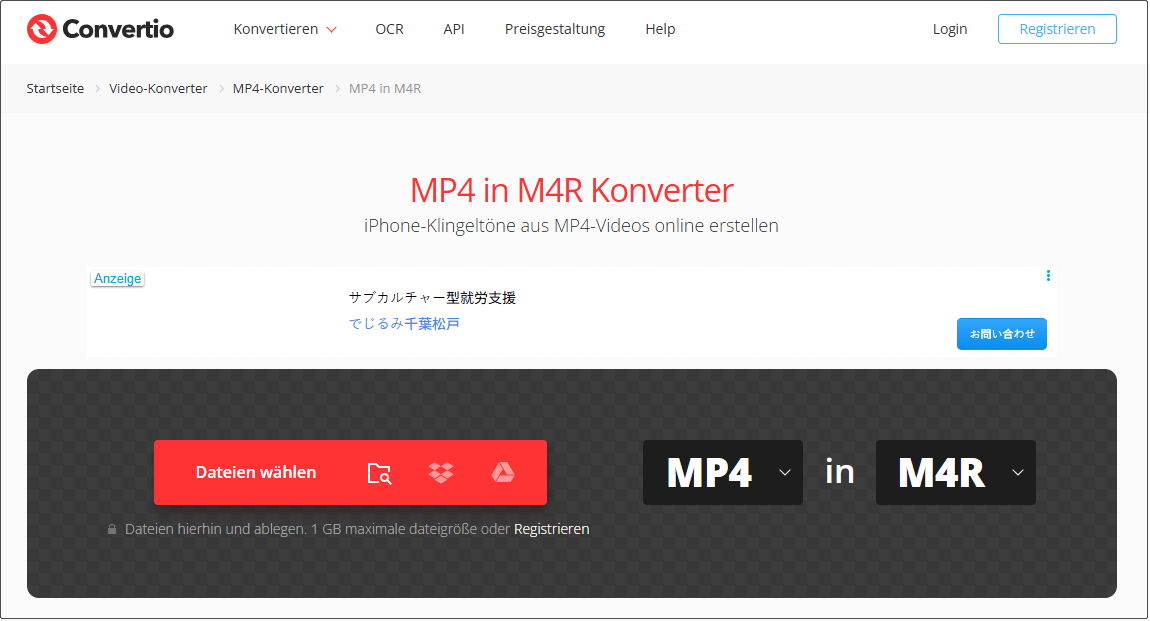
Task: Choose file from Google Drive icon
Action: 502,473
